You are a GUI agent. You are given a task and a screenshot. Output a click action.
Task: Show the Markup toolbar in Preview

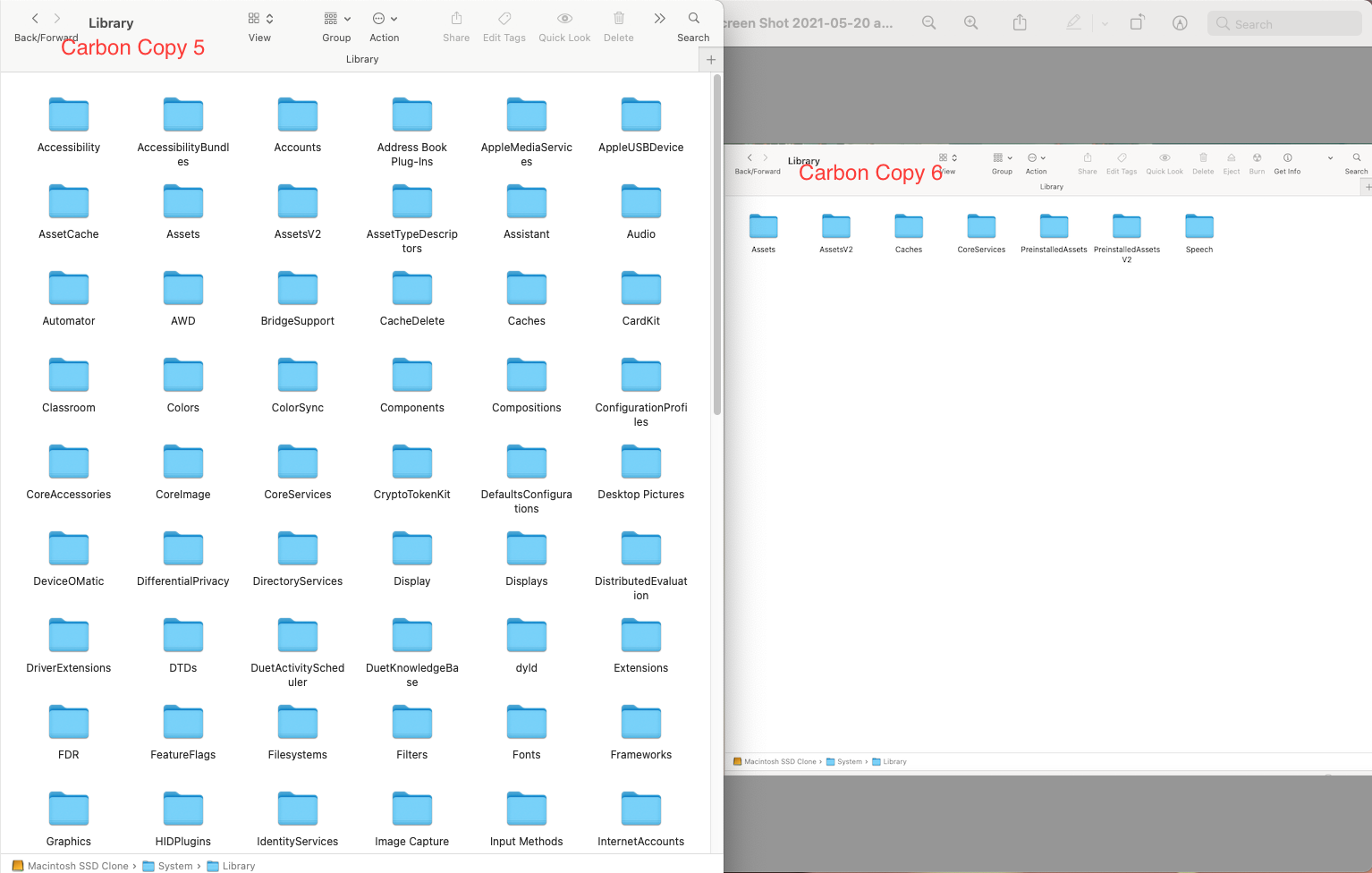pyautogui.click(x=1181, y=23)
